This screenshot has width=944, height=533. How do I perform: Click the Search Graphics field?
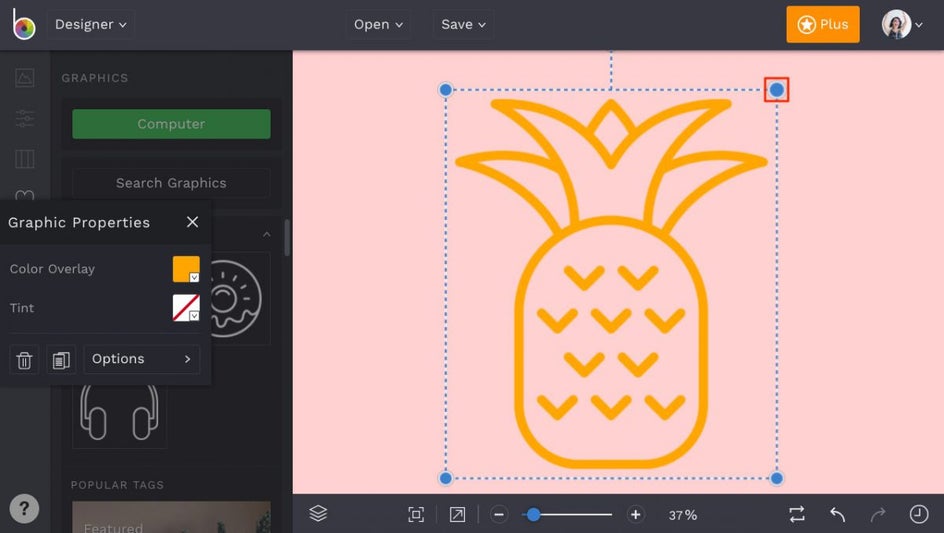click(171, 183)
